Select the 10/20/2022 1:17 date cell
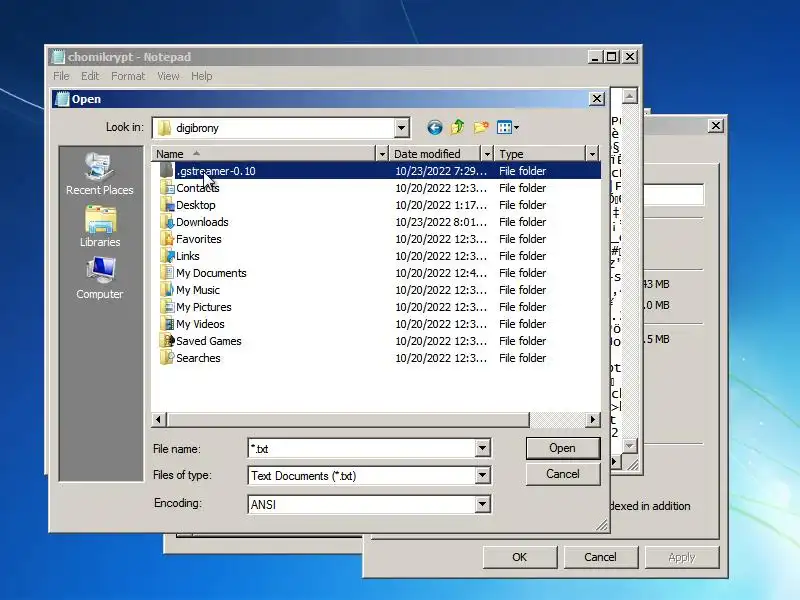The width and height of the screenshot is (800, 600). click(441, 205)
